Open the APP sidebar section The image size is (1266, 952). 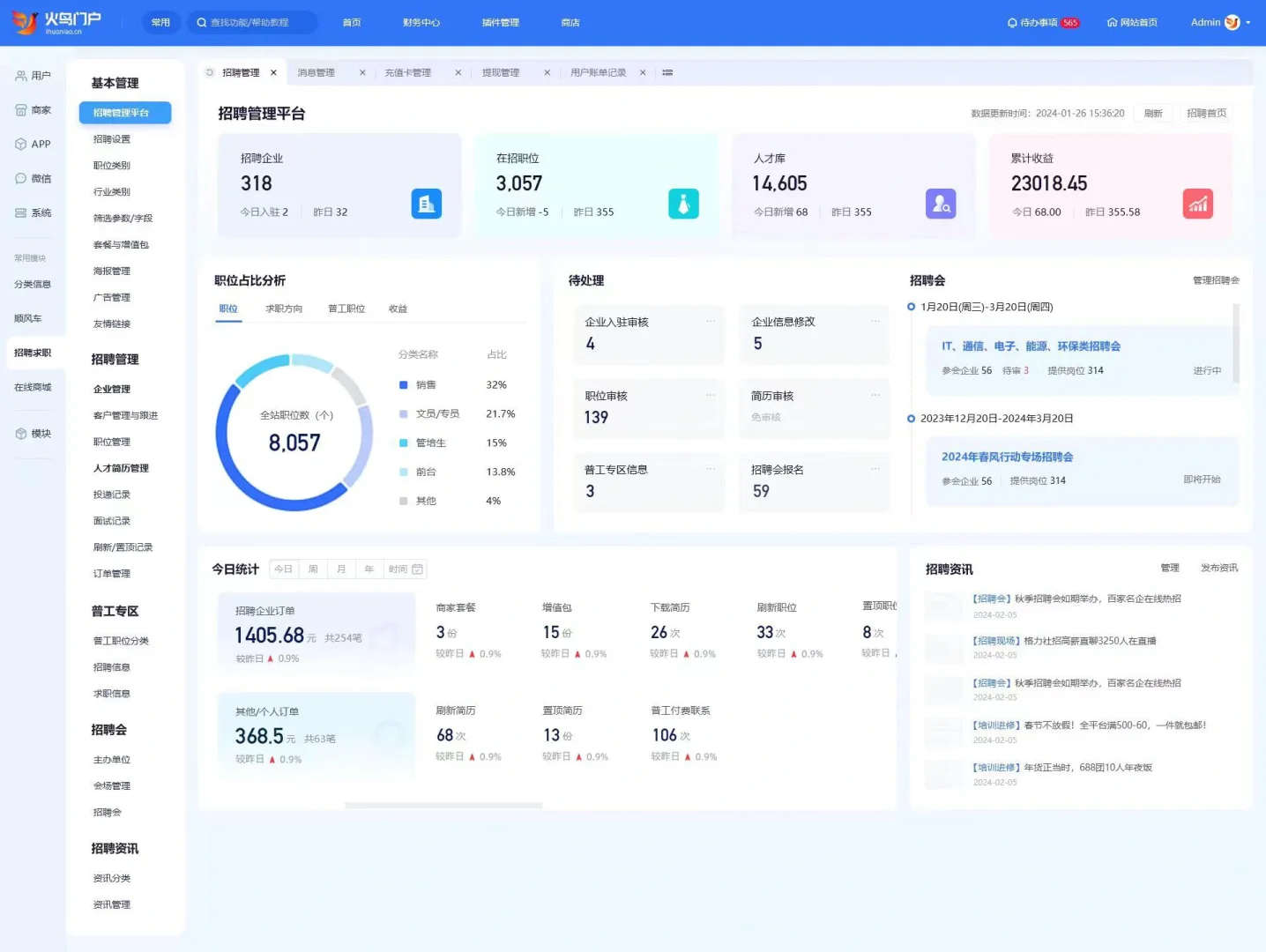click(x=34, y=145)
